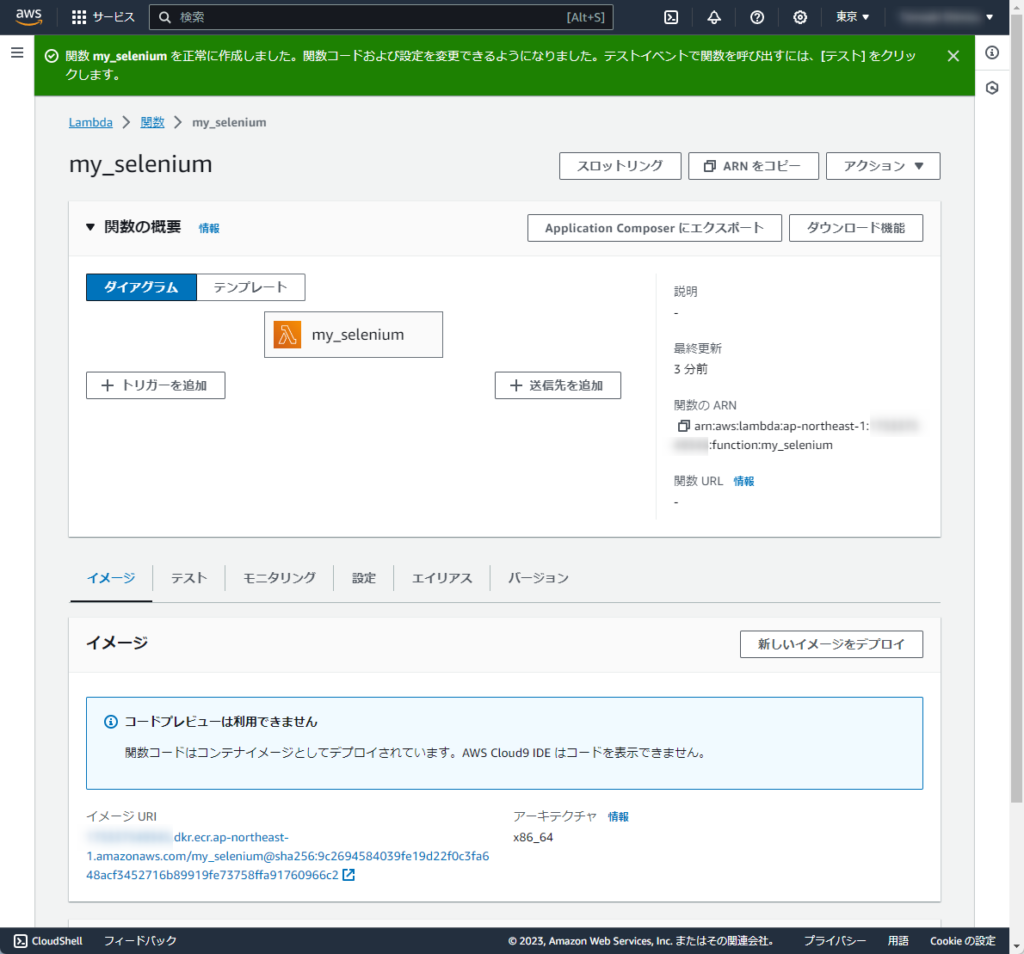Add a destination with 送信先を追加
The width and height of the screenshot is (1024, 954).
558,385
